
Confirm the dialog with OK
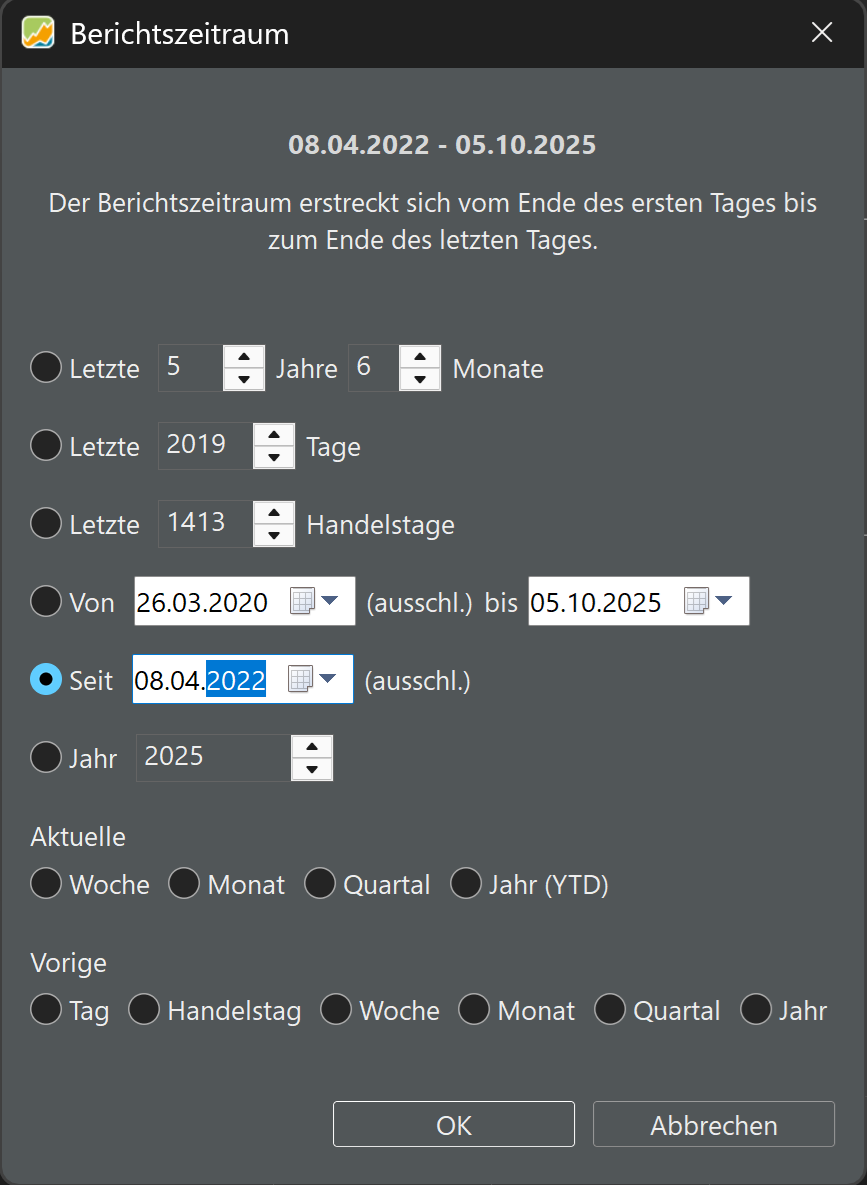[x=453, y=1125]
